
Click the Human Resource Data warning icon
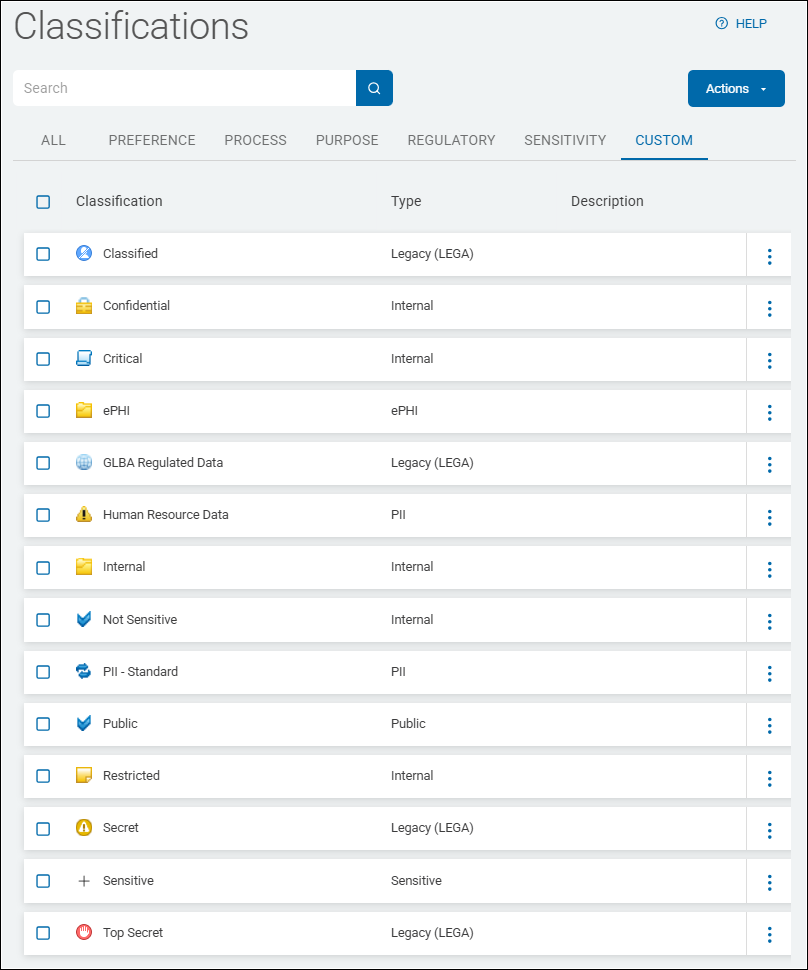[84, 515]
